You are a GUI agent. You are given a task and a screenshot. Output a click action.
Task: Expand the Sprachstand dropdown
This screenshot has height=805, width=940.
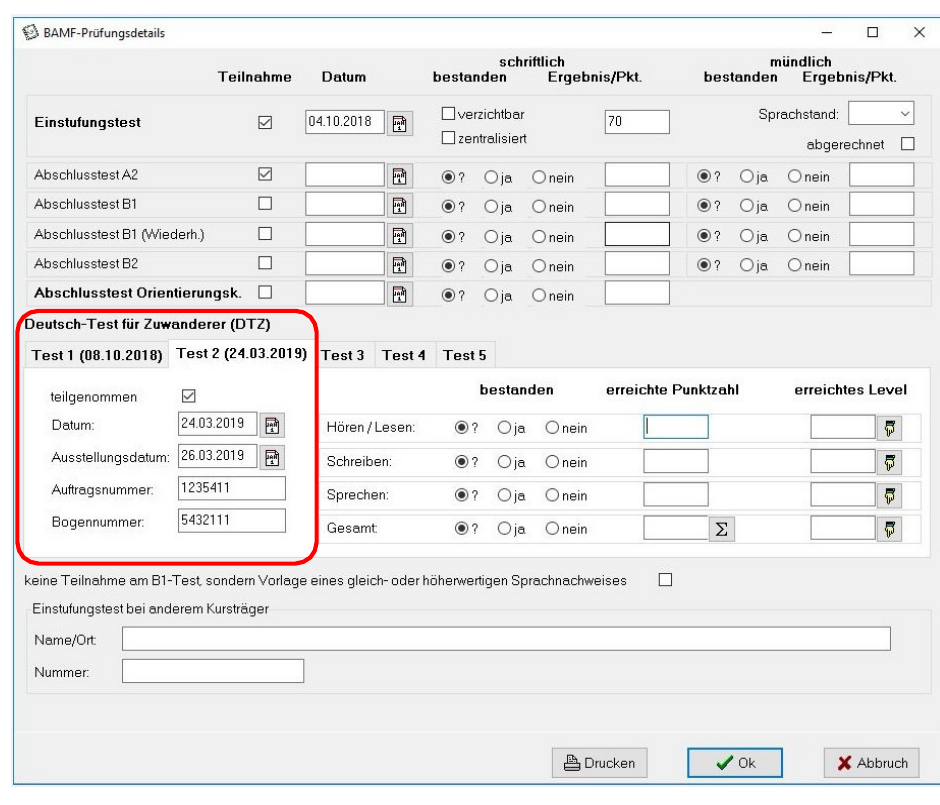coord(905,113)
